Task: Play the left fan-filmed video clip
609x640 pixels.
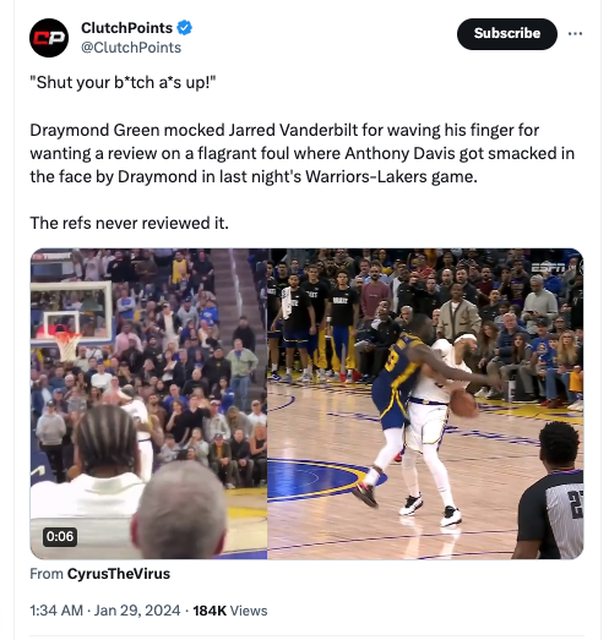Action: [x=149, y=404]
